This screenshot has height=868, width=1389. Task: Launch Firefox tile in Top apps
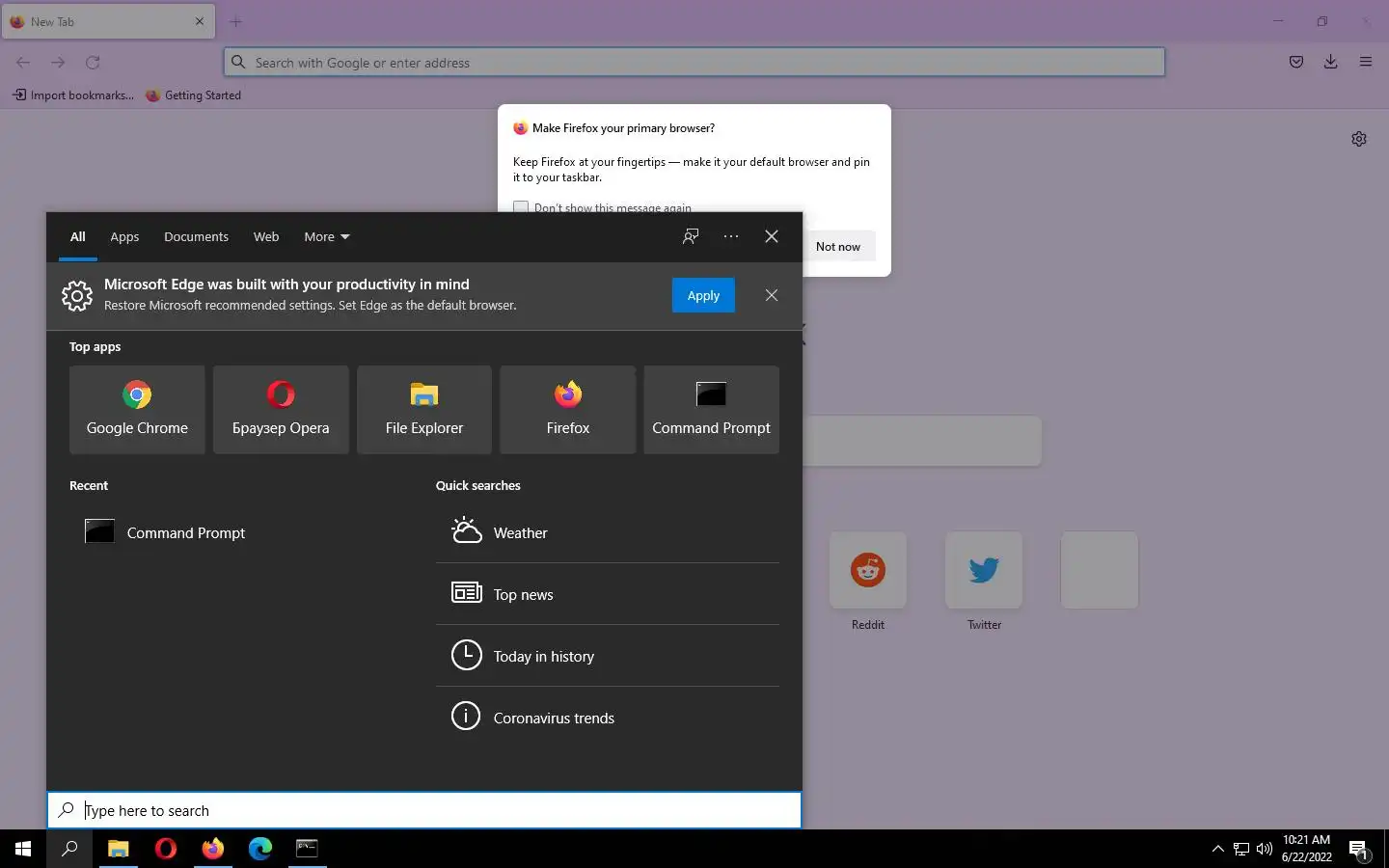(568, 410)
